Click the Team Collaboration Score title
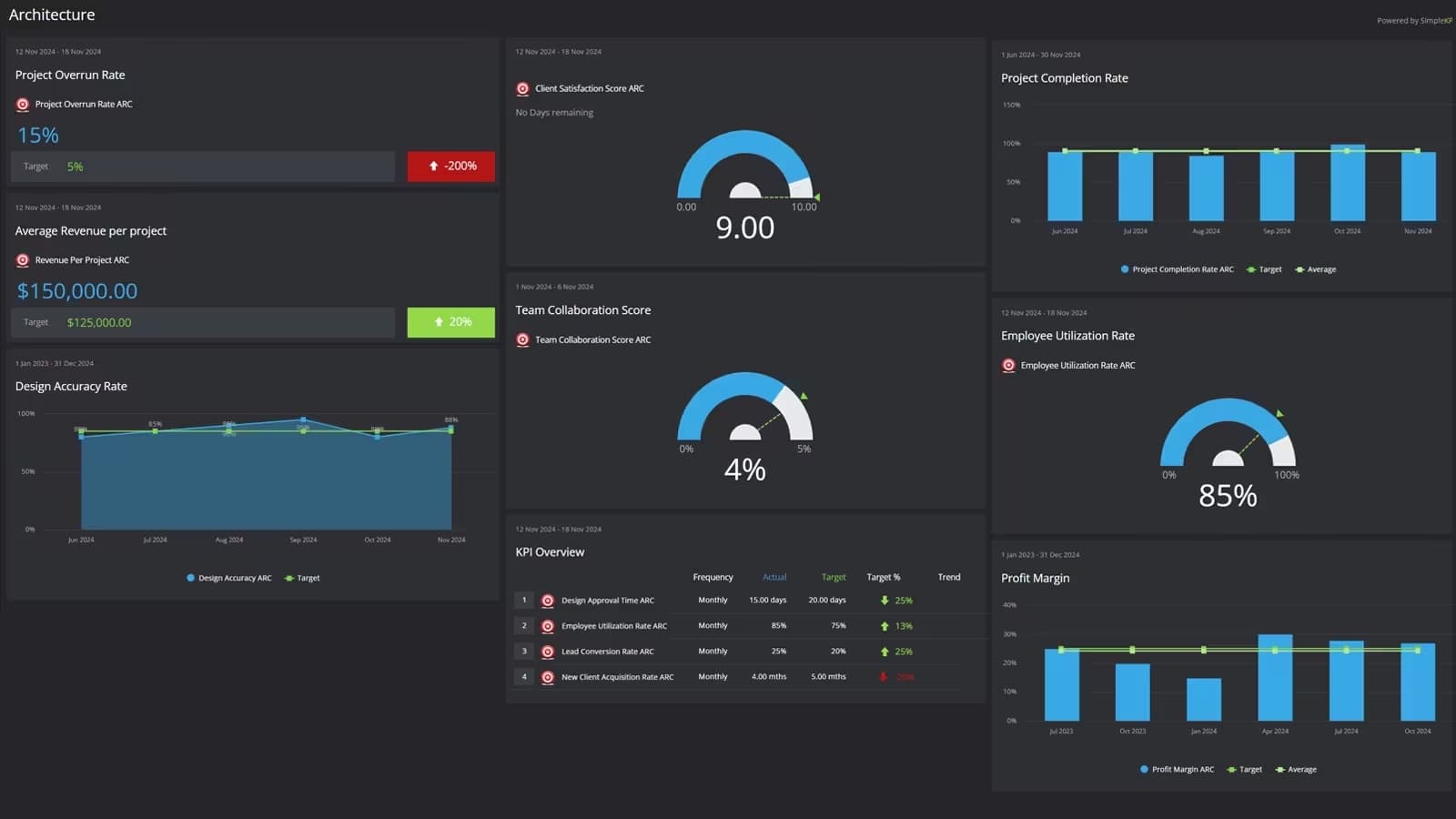 tap(583, 310)
